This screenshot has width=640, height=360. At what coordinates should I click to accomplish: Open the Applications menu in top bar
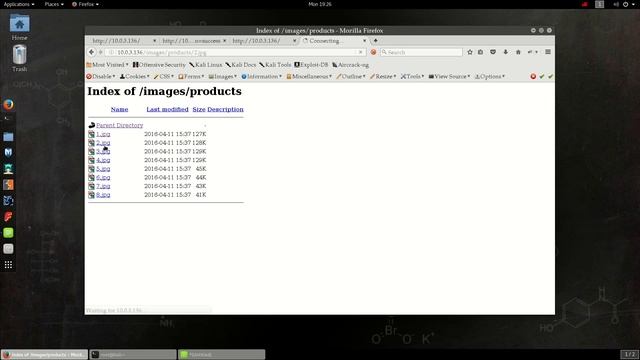pos(19,4)
